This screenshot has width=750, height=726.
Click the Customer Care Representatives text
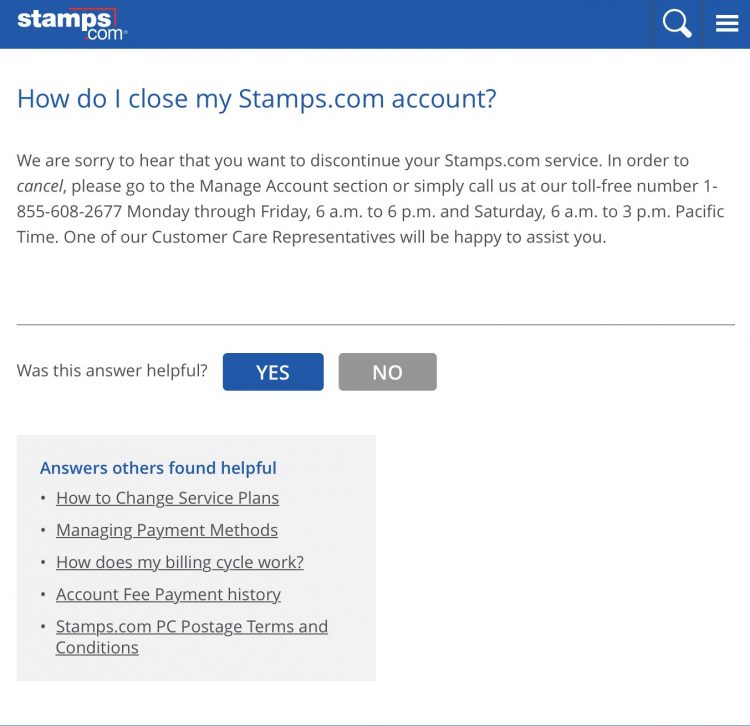(x=274, y=237)
